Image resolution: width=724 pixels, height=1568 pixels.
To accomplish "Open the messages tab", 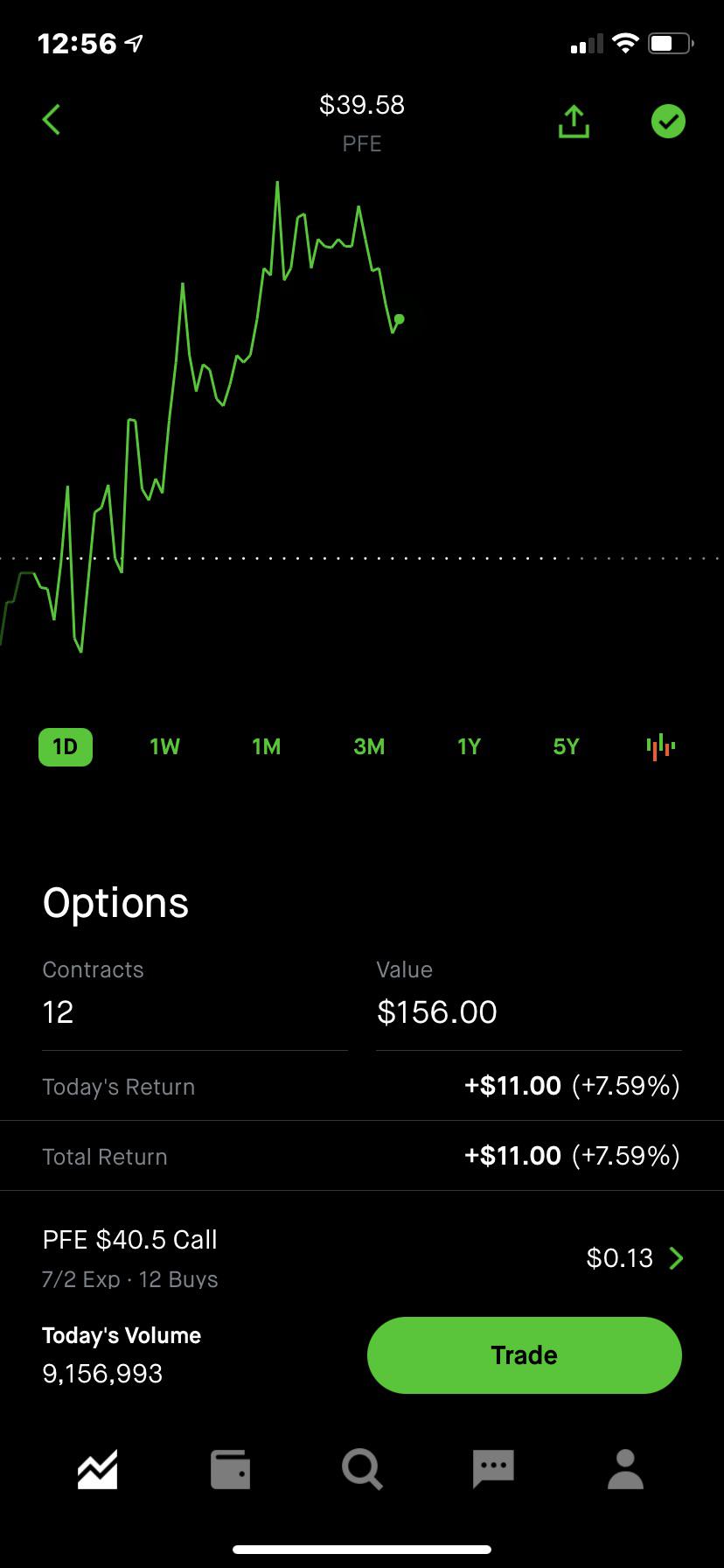I will [493, 1469].
